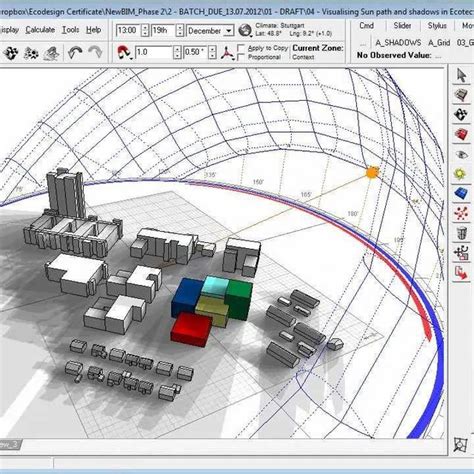Click the red cube icon in right toolbar
The height and width of the screenshot is (474, 474).
coord(461,134)
